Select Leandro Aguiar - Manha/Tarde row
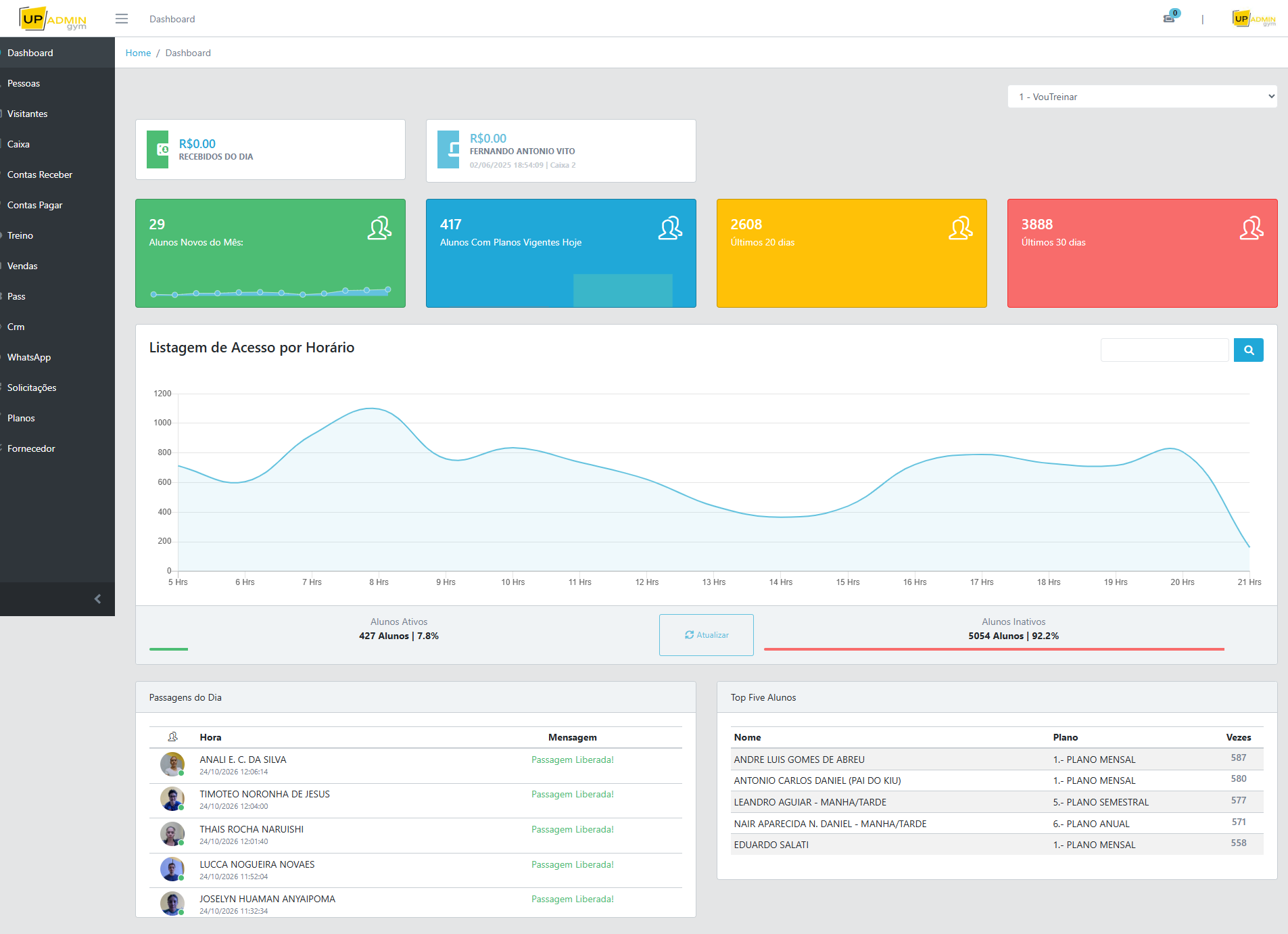The image size is (1288, 934). pyautogui.click(x=997, y=802)
